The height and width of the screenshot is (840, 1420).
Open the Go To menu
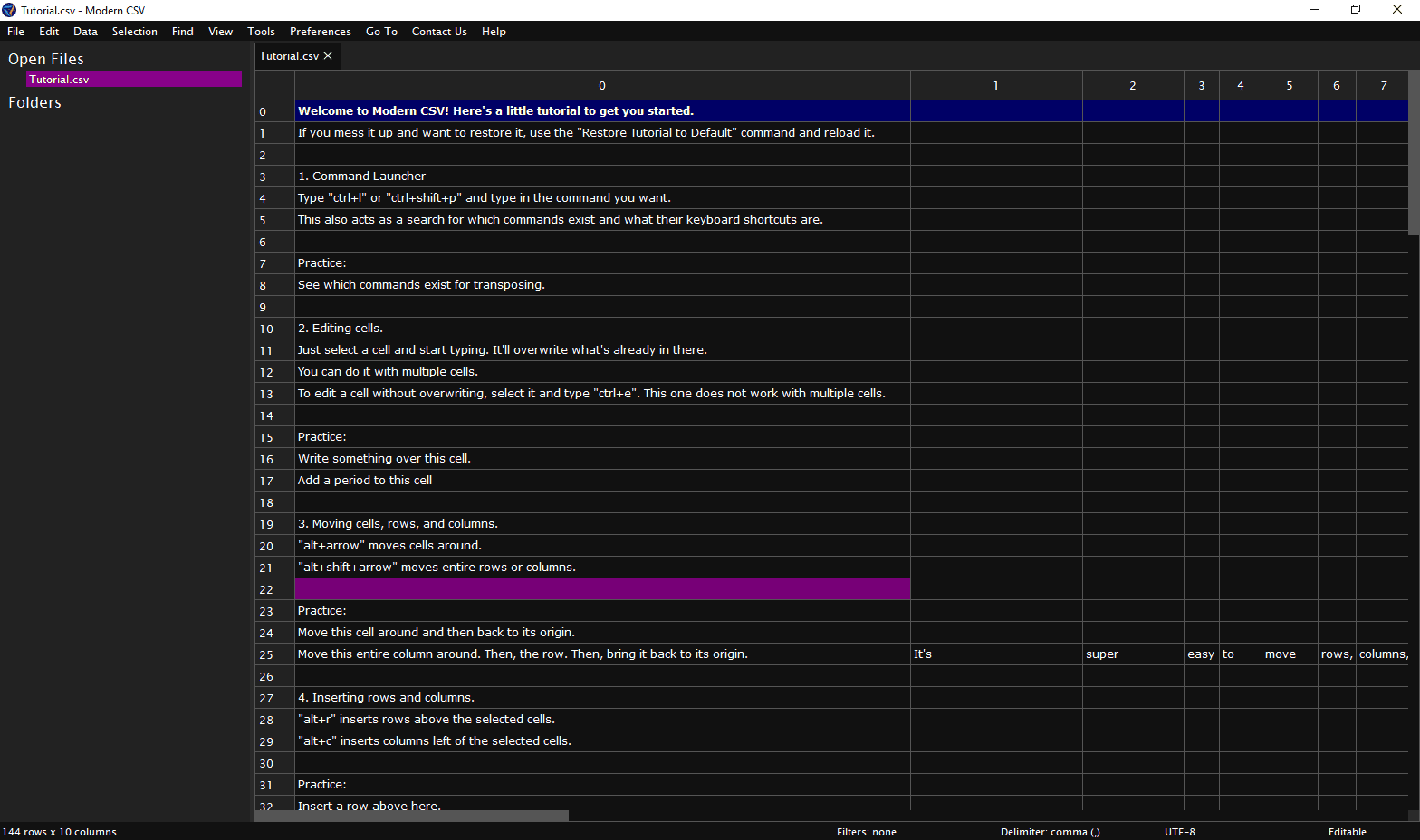(x=381, y=32)
